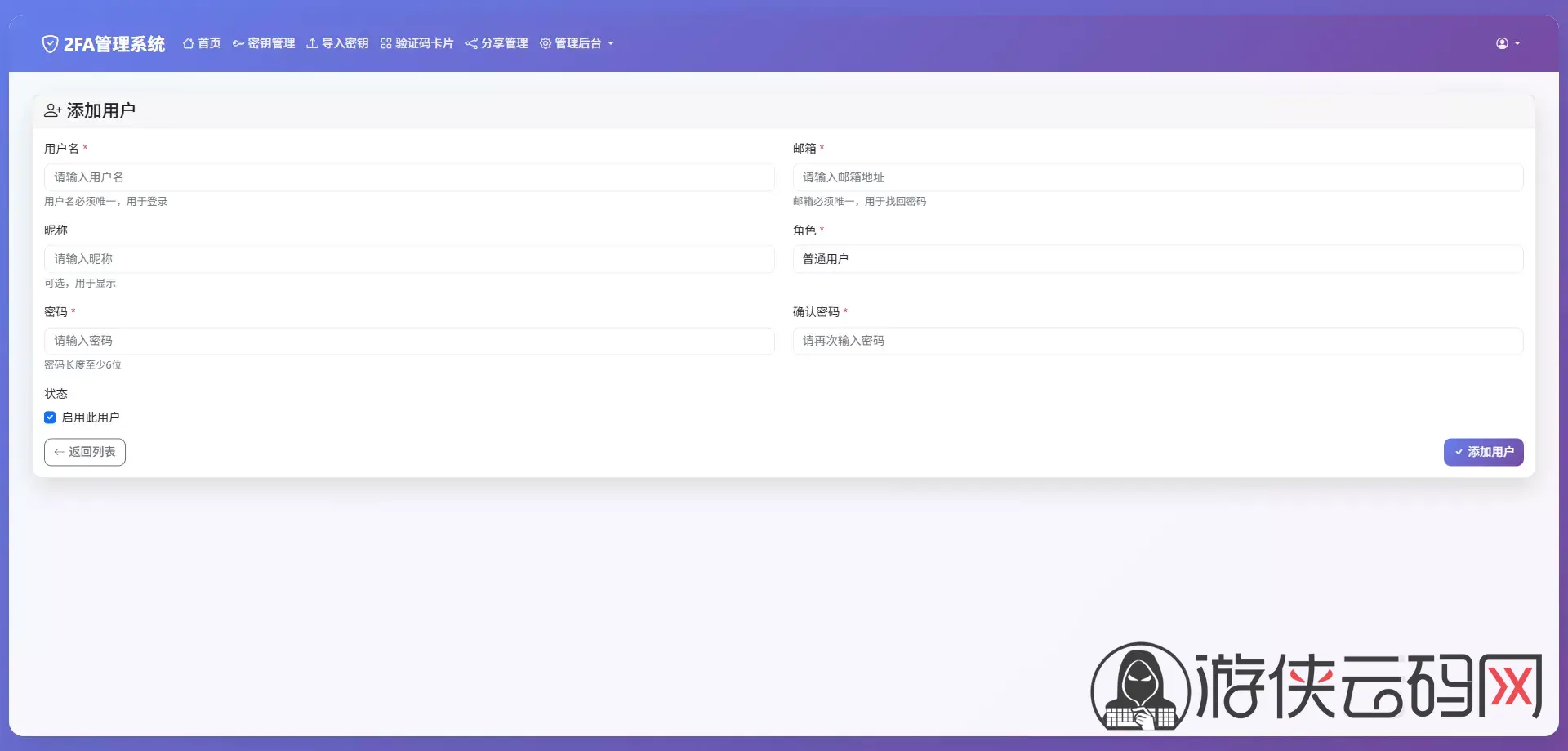
Task: Click the gear icon for 管理后台
Action: (546, 43)
